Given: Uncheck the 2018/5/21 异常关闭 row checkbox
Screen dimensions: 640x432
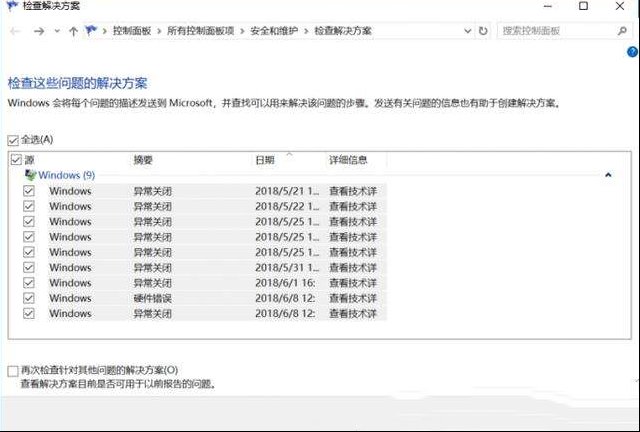Looking at the screenshot, I should (x=29, y=191).
